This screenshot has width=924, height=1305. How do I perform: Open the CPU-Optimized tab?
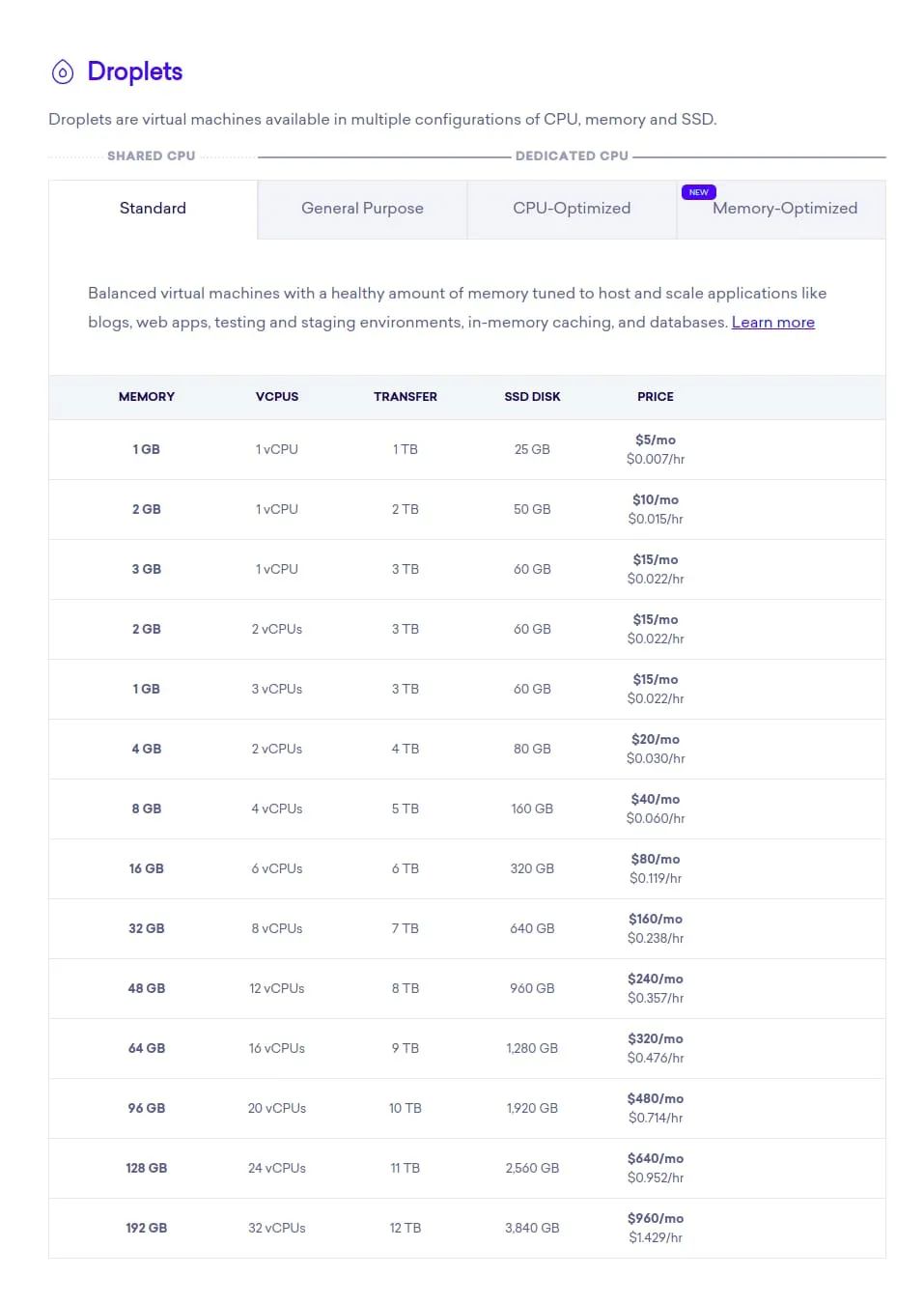572,209
